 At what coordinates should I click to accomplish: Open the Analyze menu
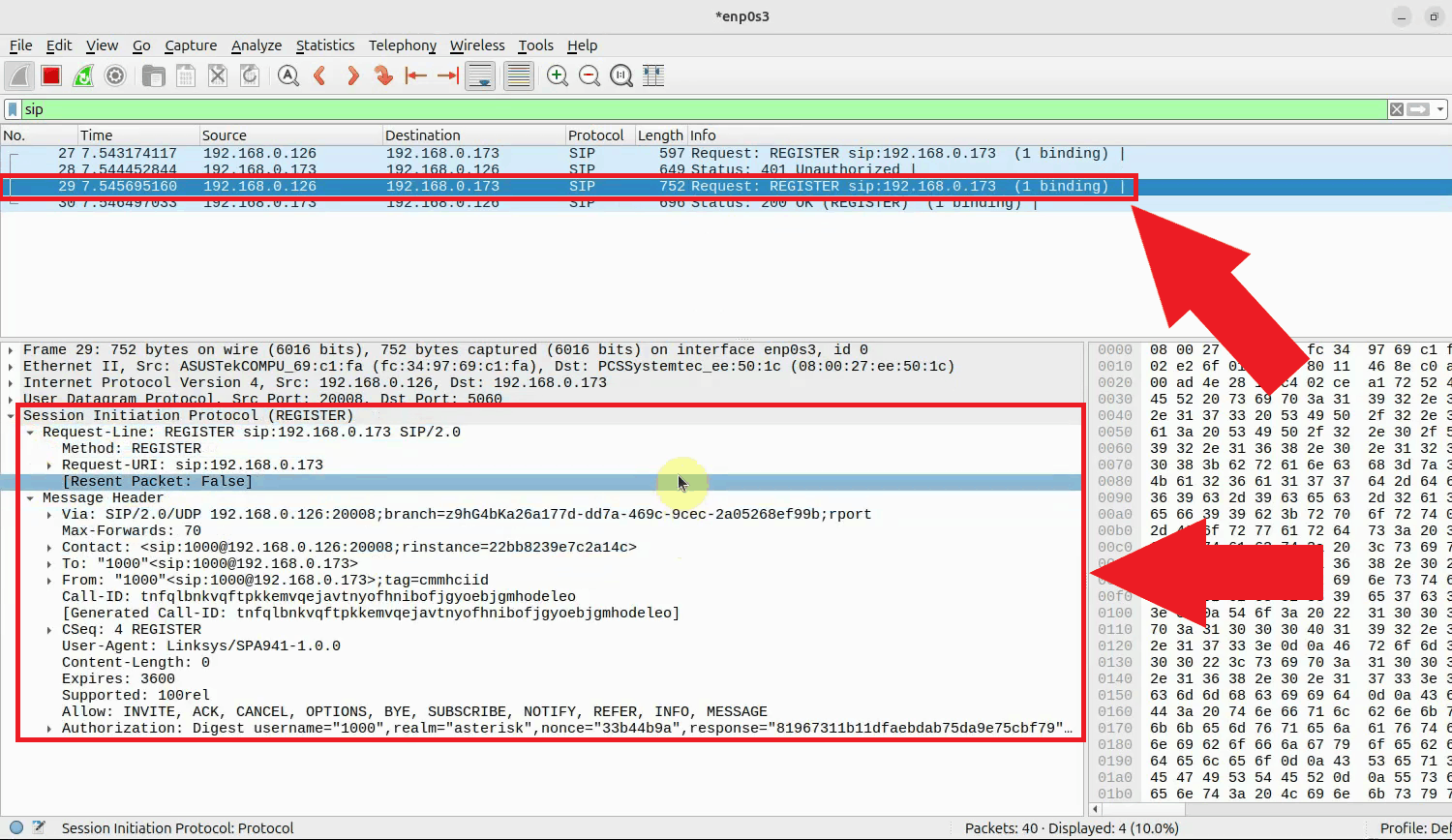257,45
